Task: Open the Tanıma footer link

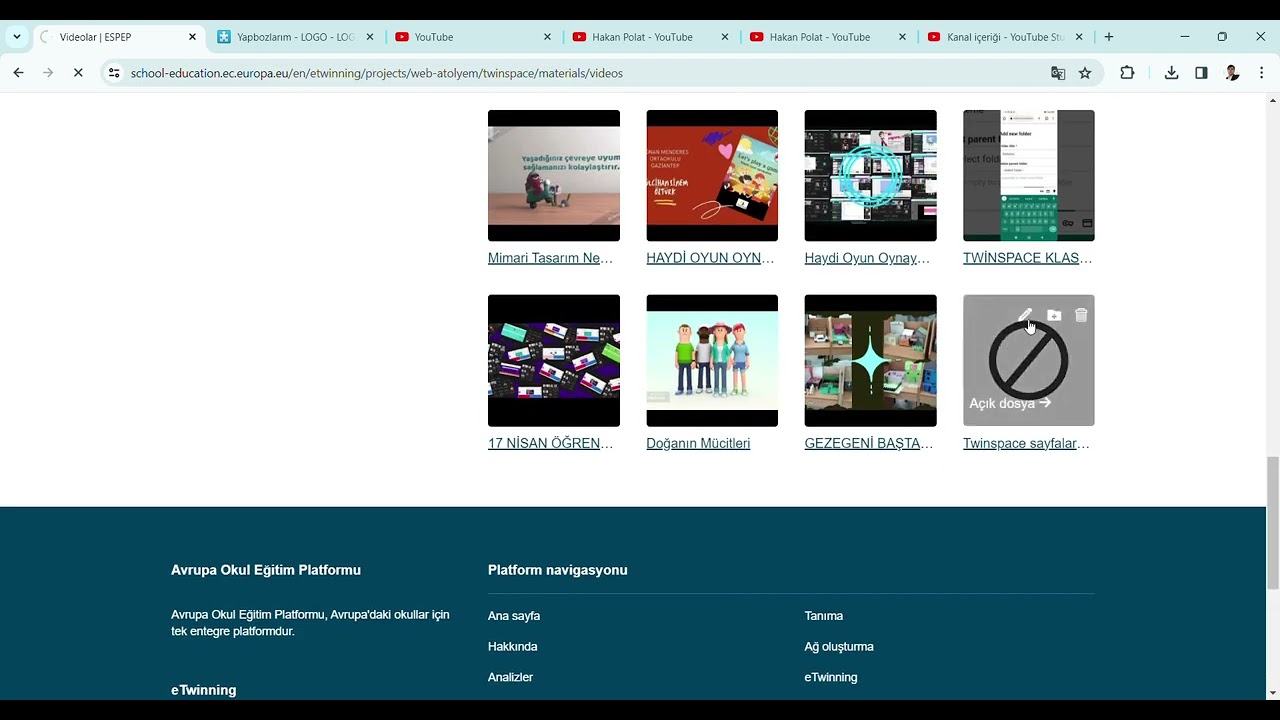Action: (x=824, y=616)
